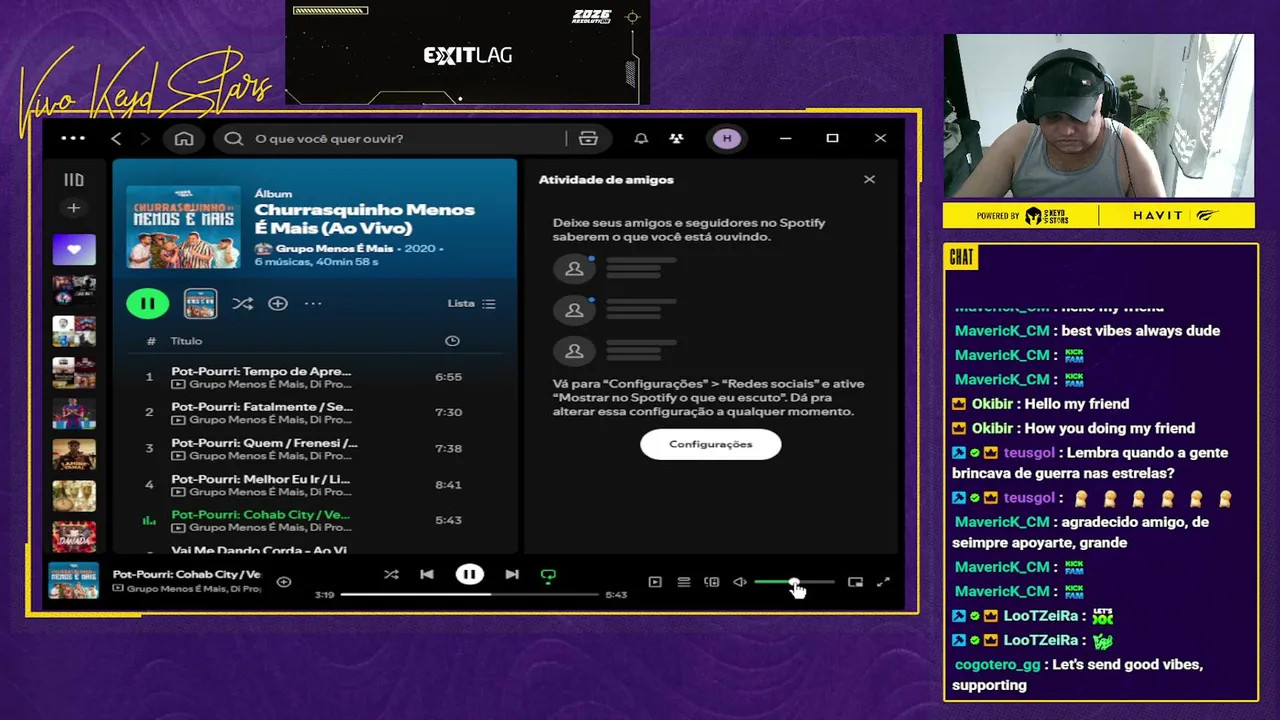Click the 'Título' column header
Viewport: 1280px width, 720px height.
click(x=186, y=341)
